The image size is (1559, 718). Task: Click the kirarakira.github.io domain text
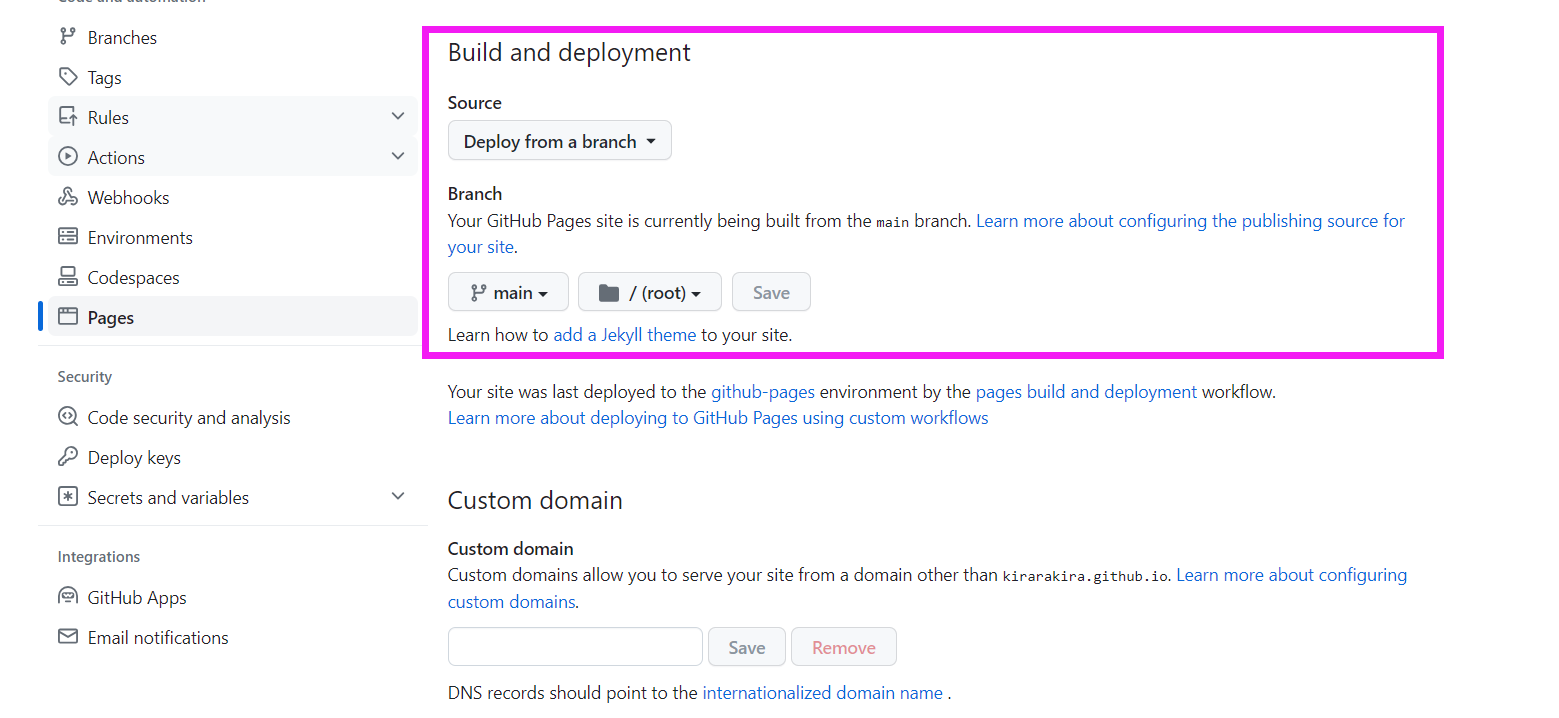[1085, 576]
